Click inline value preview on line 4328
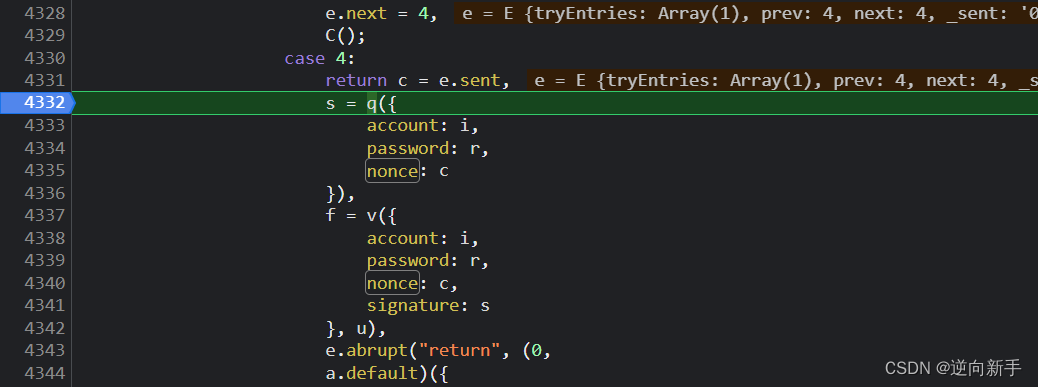 [x=746, y=13]
